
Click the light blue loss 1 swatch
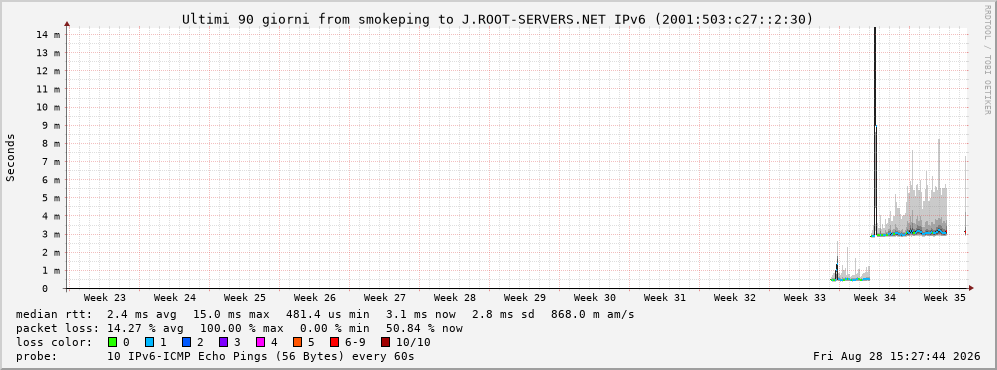click(149, 342)
